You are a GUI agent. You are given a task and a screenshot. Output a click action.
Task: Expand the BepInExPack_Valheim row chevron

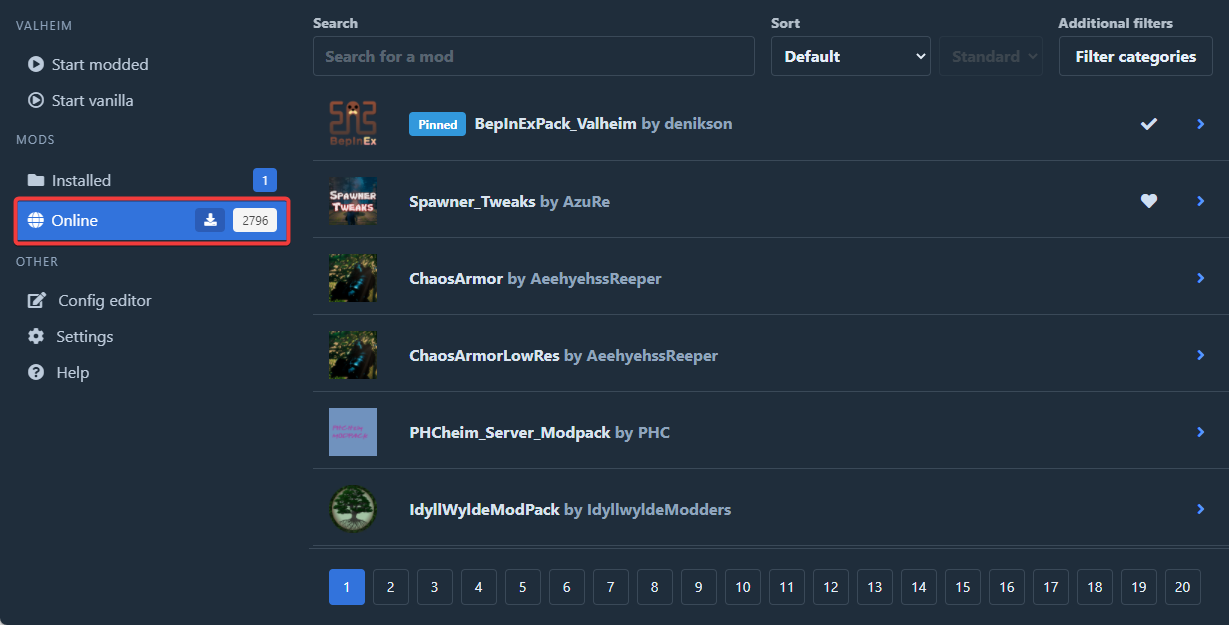click(1201, 124)
